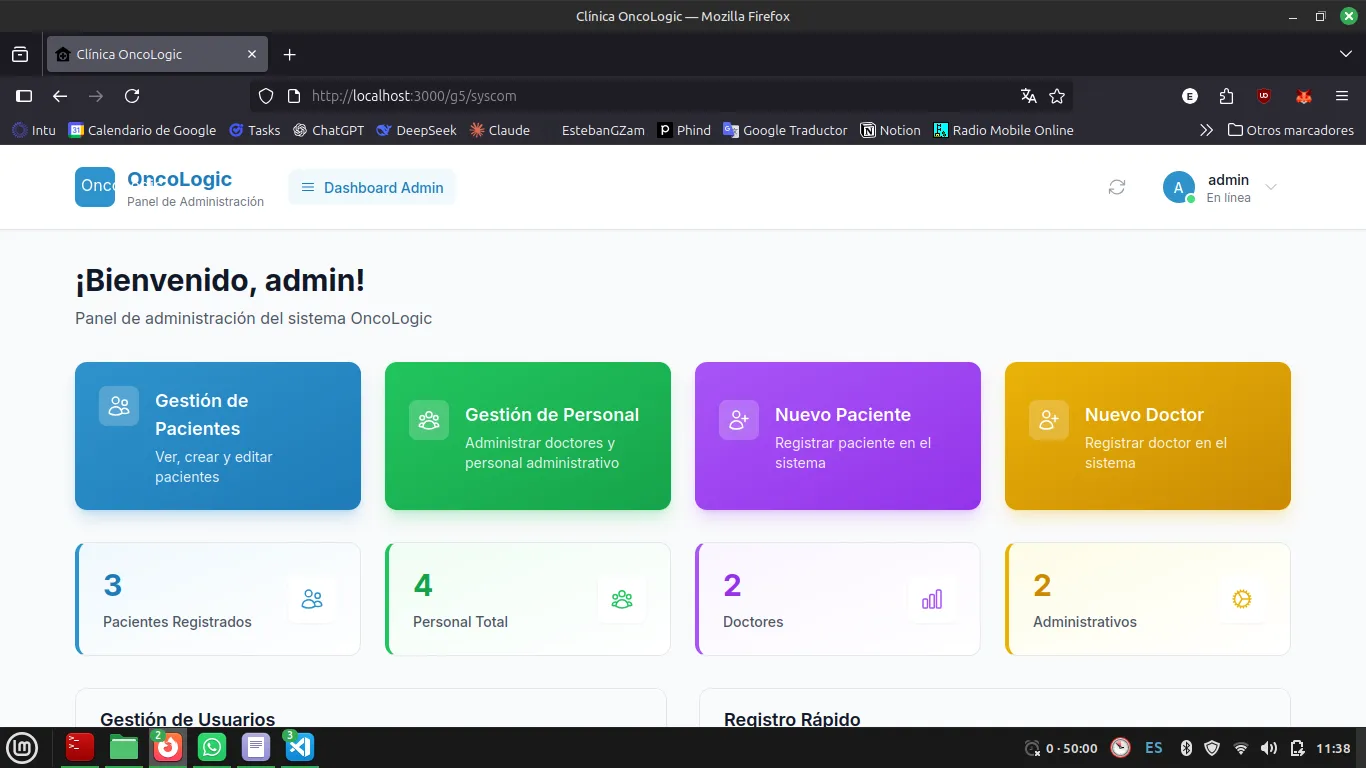Open the Firefox View icon

(20, 54)
